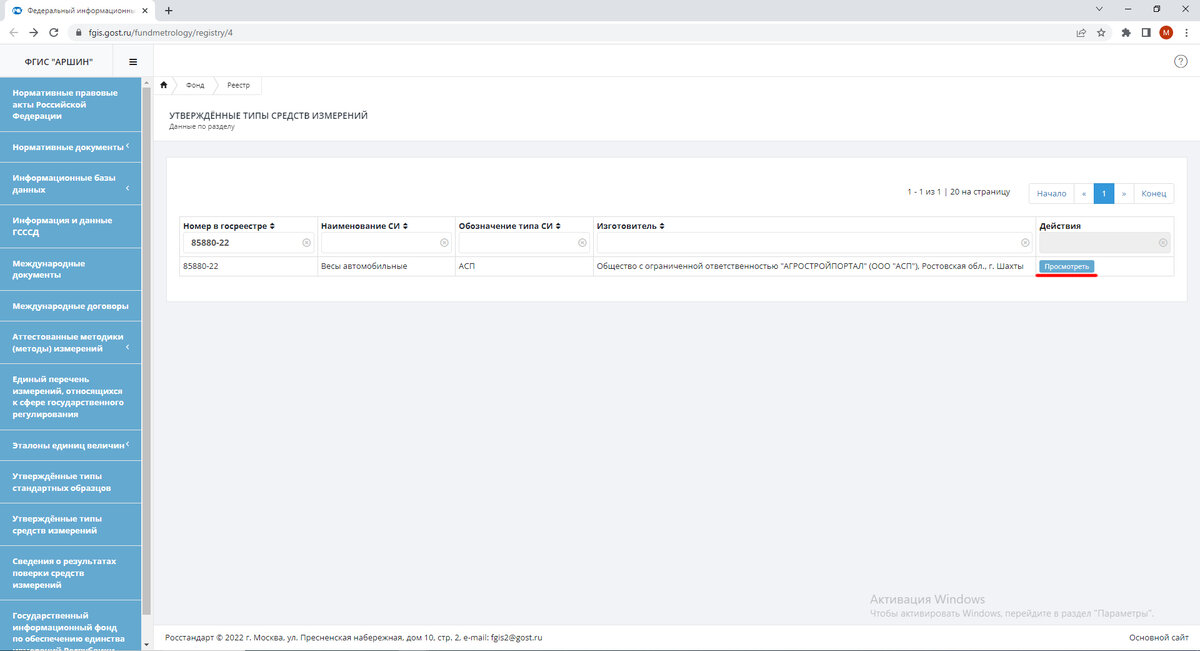Clear the registry number filter field
The height and width of the screenshot is (651, 1200).
click(x=307, y=243)
